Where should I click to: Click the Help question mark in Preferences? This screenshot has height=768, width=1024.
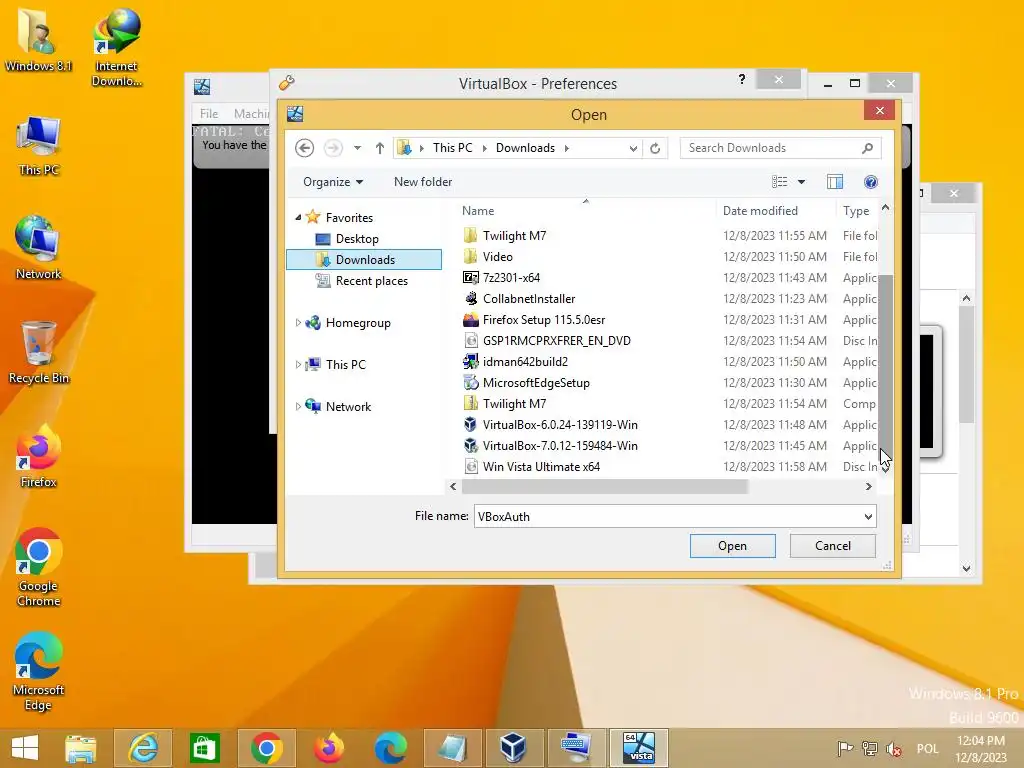(741, 80)
